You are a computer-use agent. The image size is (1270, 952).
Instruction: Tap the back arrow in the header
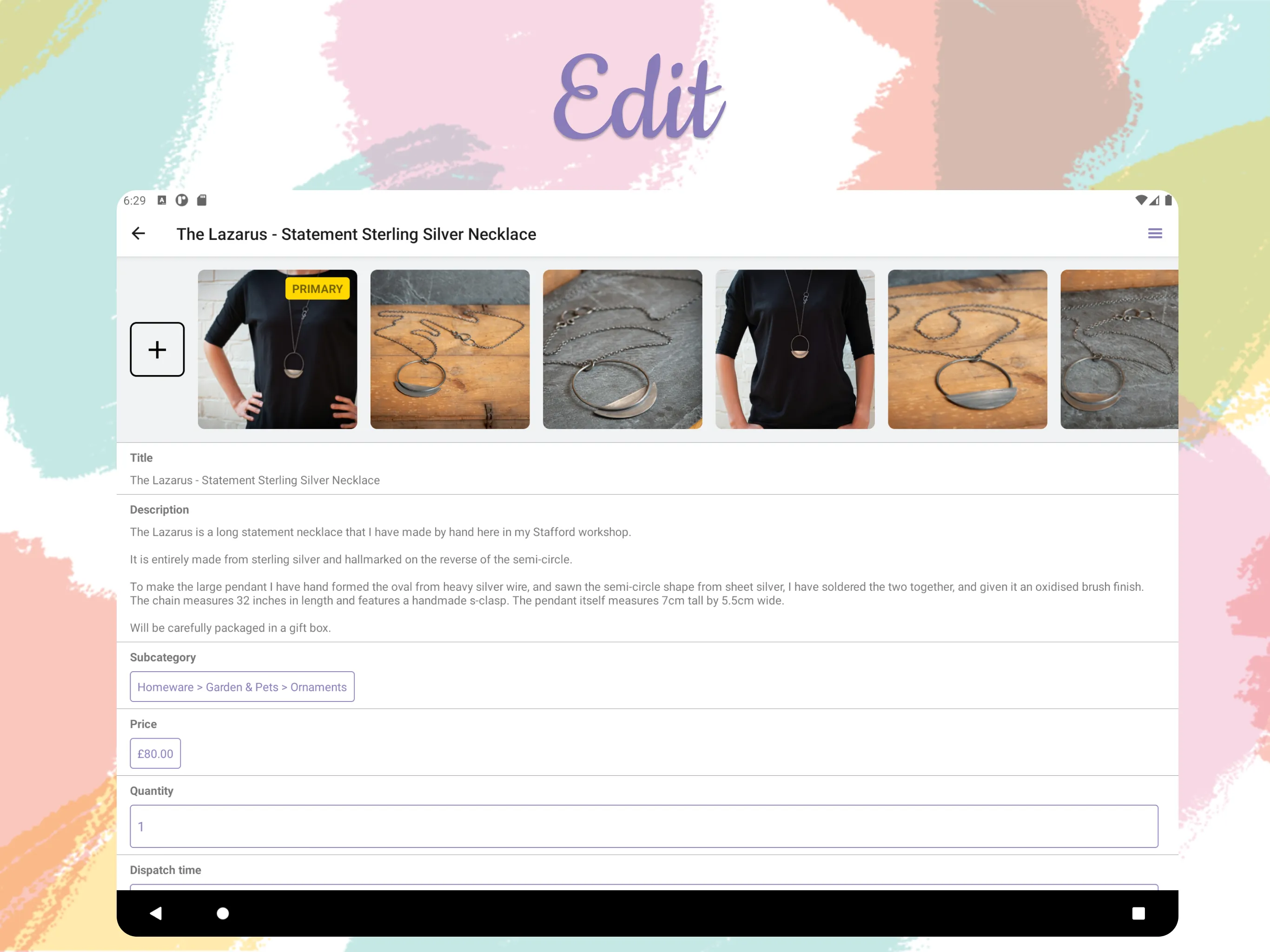pos(139,234)
